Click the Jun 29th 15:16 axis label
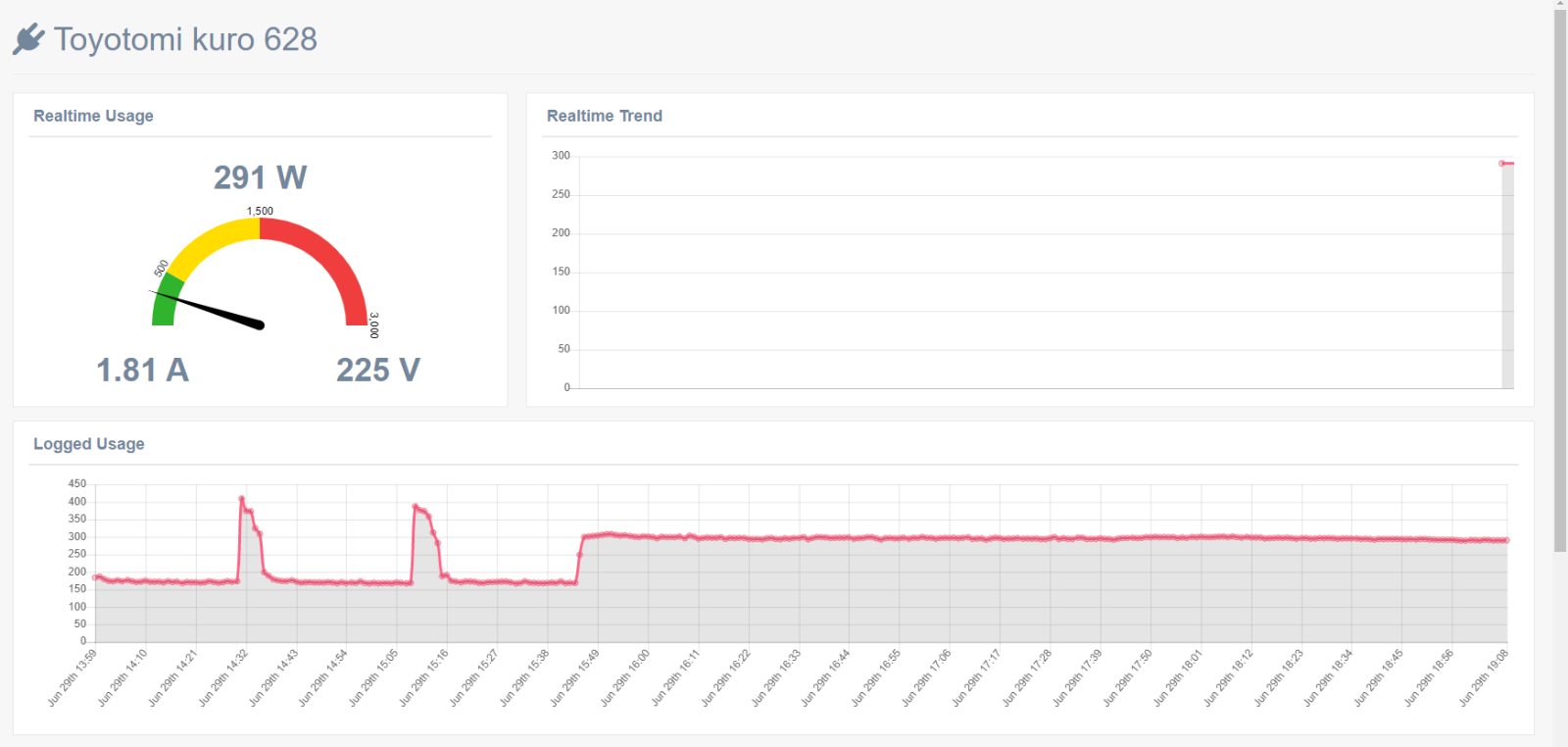Viewport: 1568px width, 747px height. tap(425, 677)
